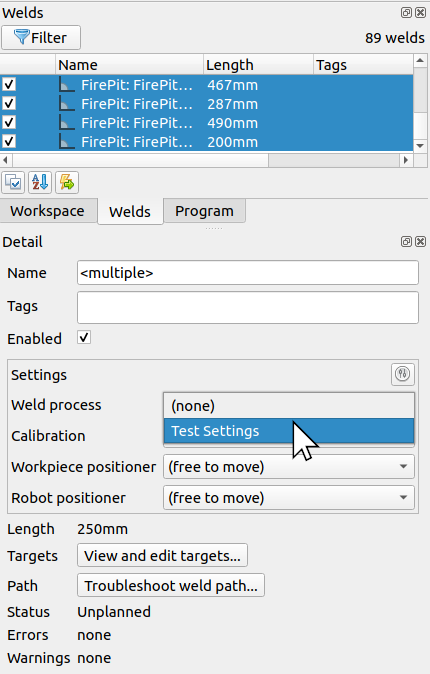Click the A-Z sort icon
The width and height of the screenshot is (430, 674).
tap(40, 183)
